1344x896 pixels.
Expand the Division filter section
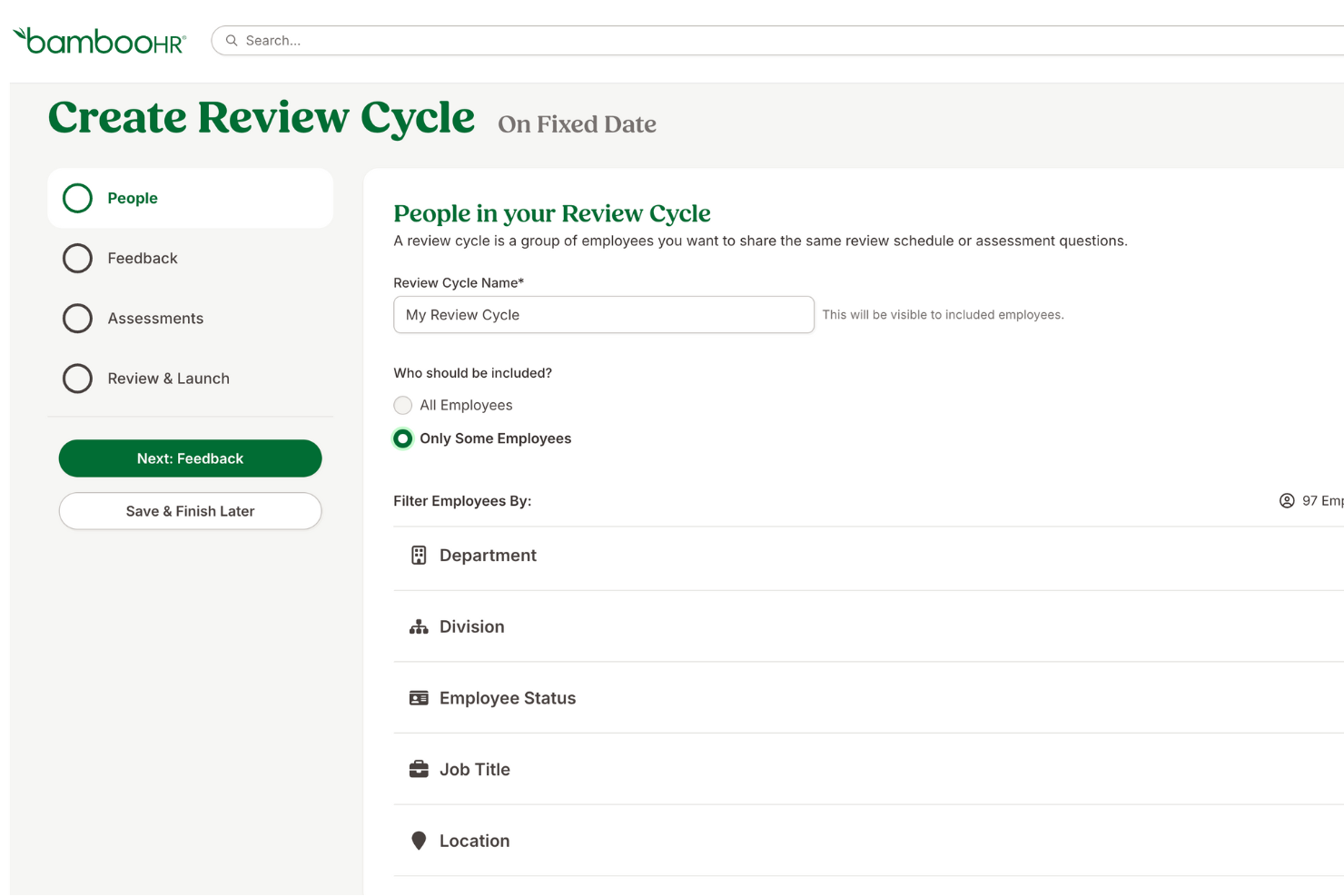click(472, 626)
